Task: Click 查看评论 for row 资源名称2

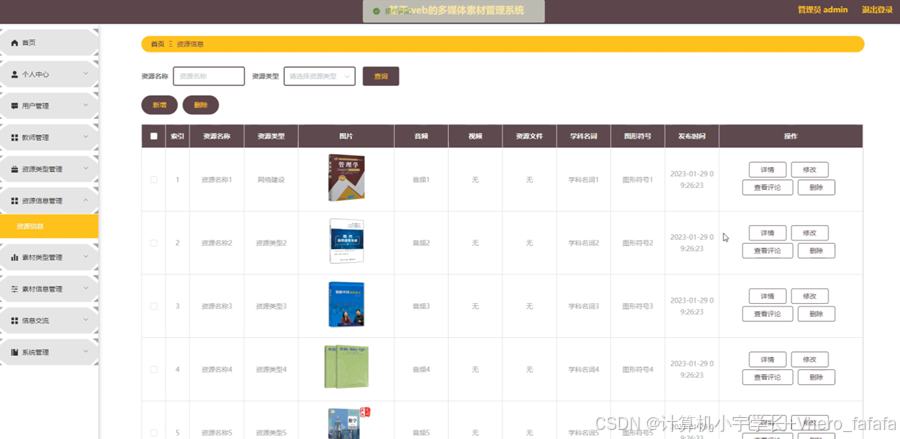Action: click(x=767, y=251)
